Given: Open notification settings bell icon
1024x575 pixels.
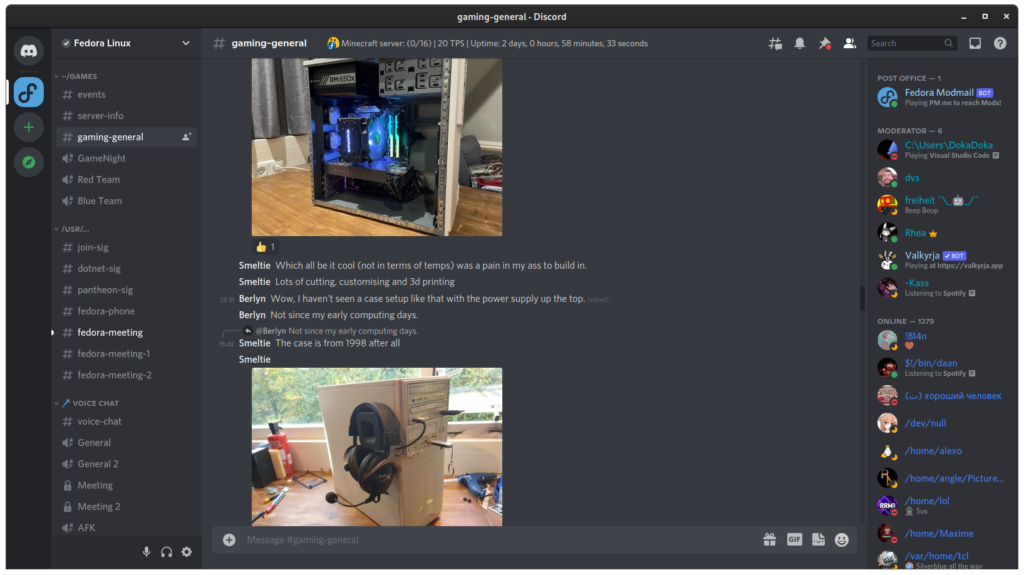Looking at the screenshot, I should tap(799, 44).
